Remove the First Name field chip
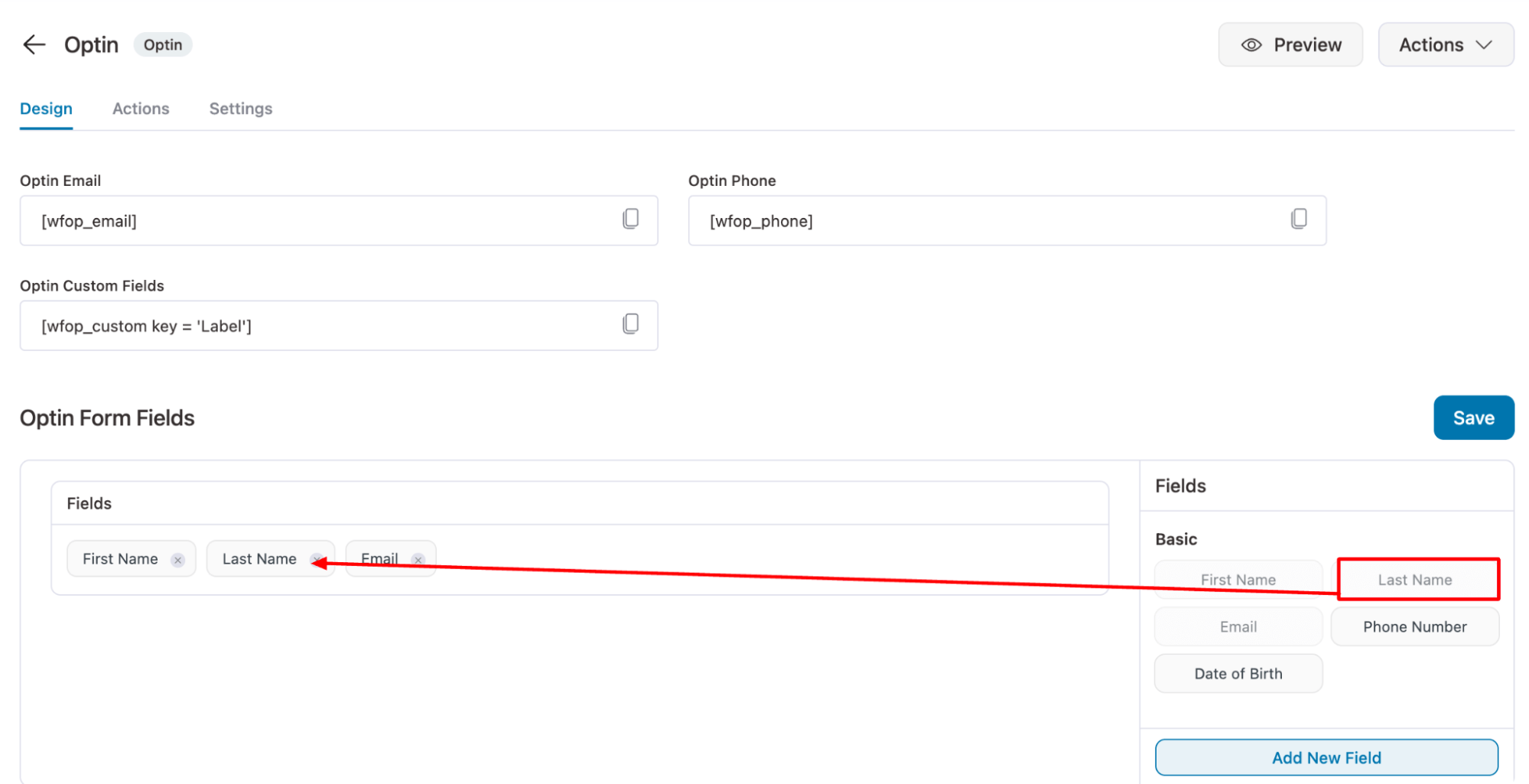The width and height of the screenshot is (1529, 784). tap(177, 559)
